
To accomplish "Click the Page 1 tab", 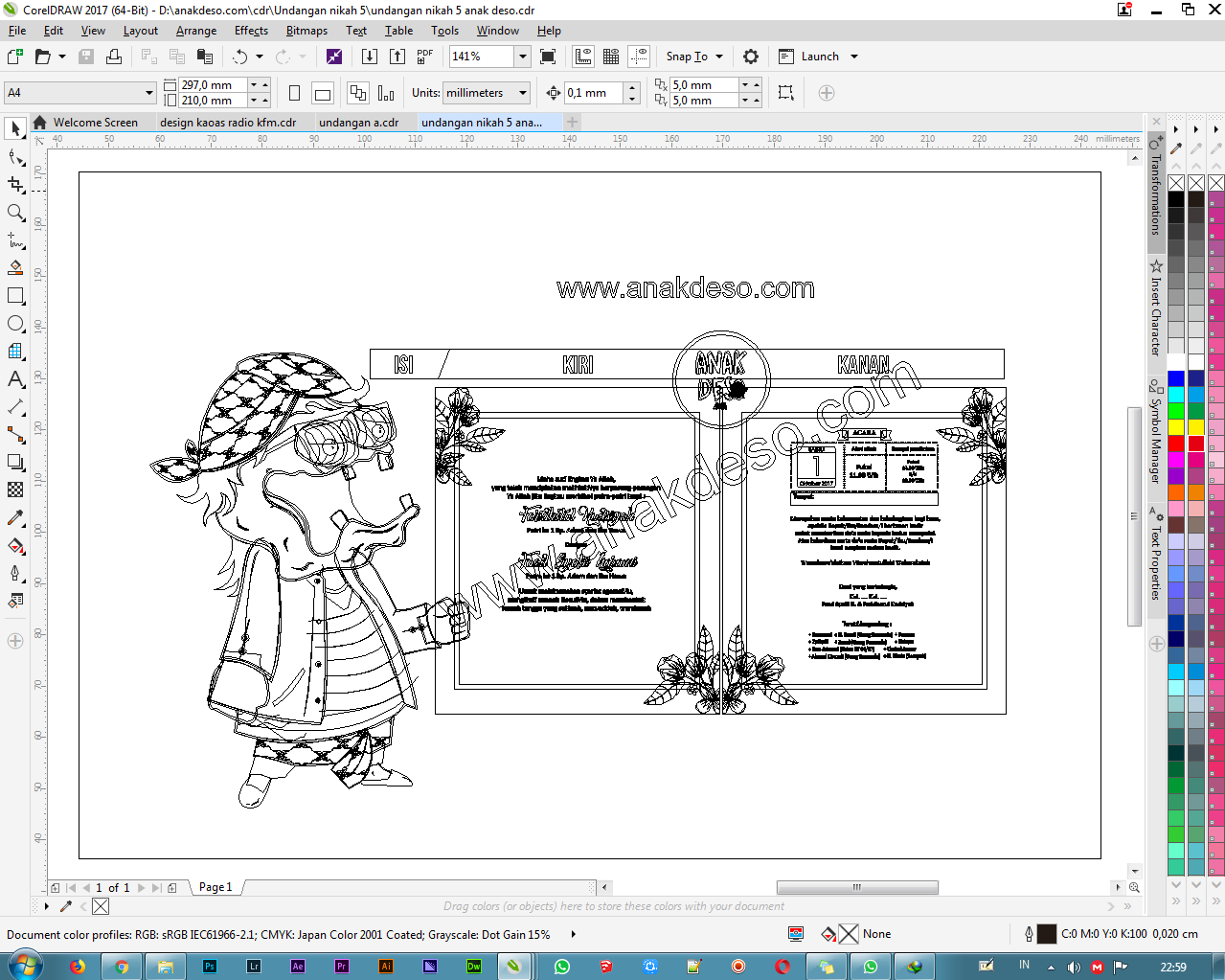I will pos(216,888).
